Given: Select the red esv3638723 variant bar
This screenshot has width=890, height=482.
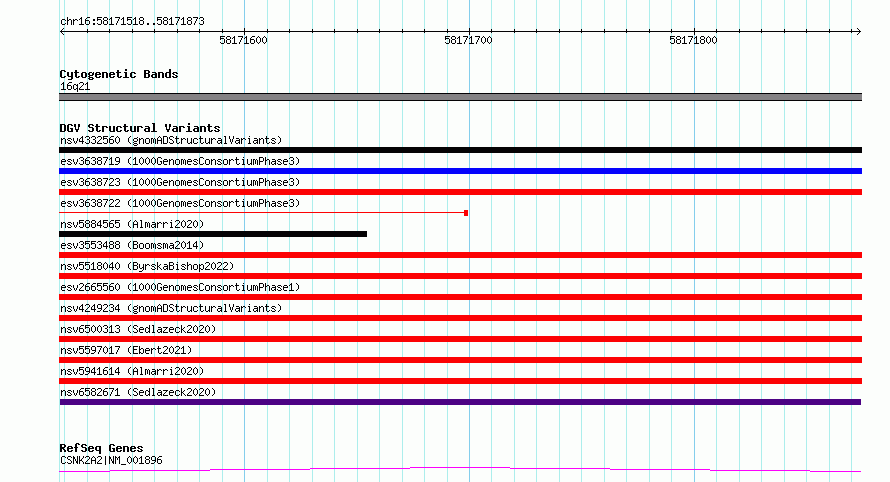Looking at the screenshot, I should [x=460, y=192].
